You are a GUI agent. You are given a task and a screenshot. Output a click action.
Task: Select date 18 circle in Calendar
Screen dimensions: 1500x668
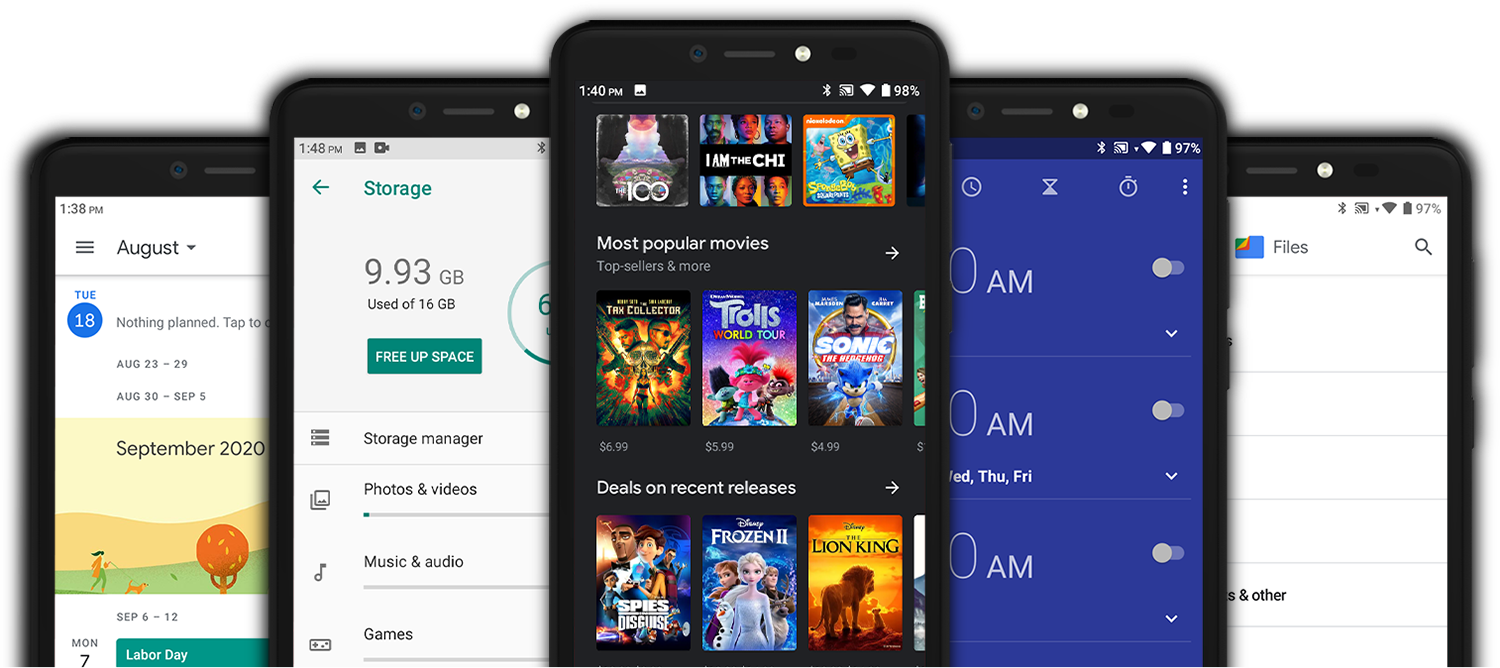(85, 321)
